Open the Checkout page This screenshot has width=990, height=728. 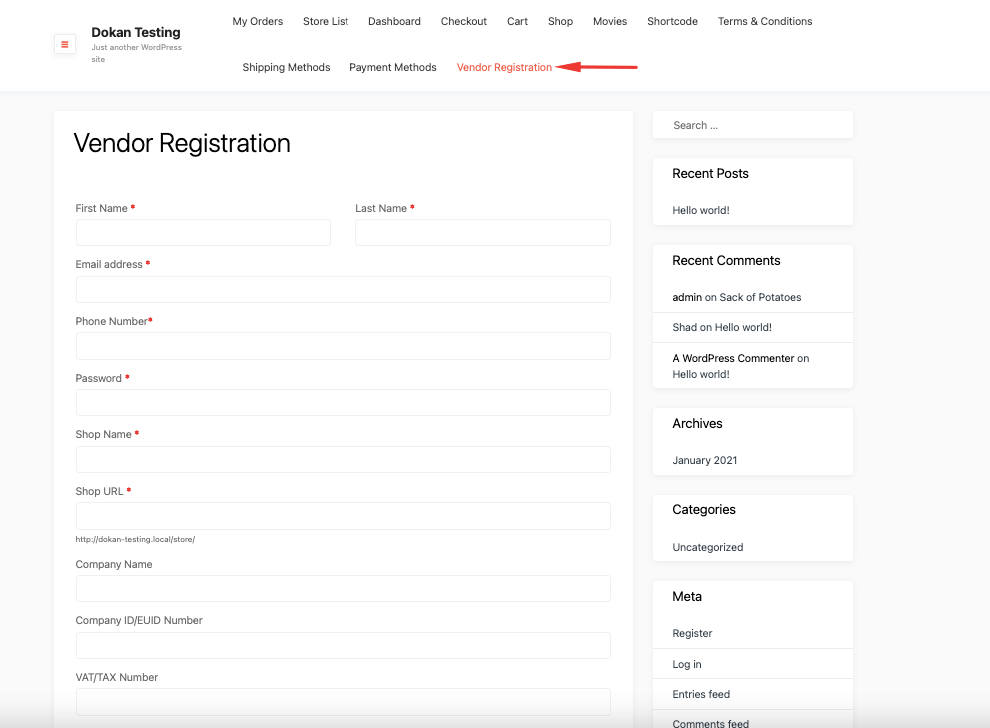coord(463,21)
